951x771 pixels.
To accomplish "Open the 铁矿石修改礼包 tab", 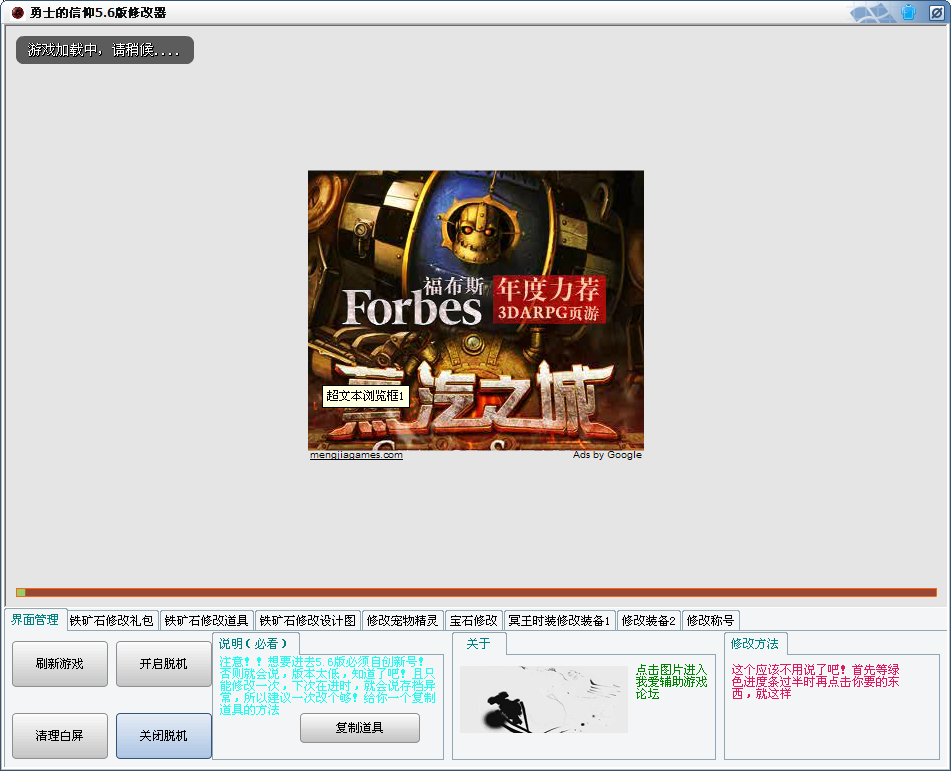I will [x=112, y=621].
